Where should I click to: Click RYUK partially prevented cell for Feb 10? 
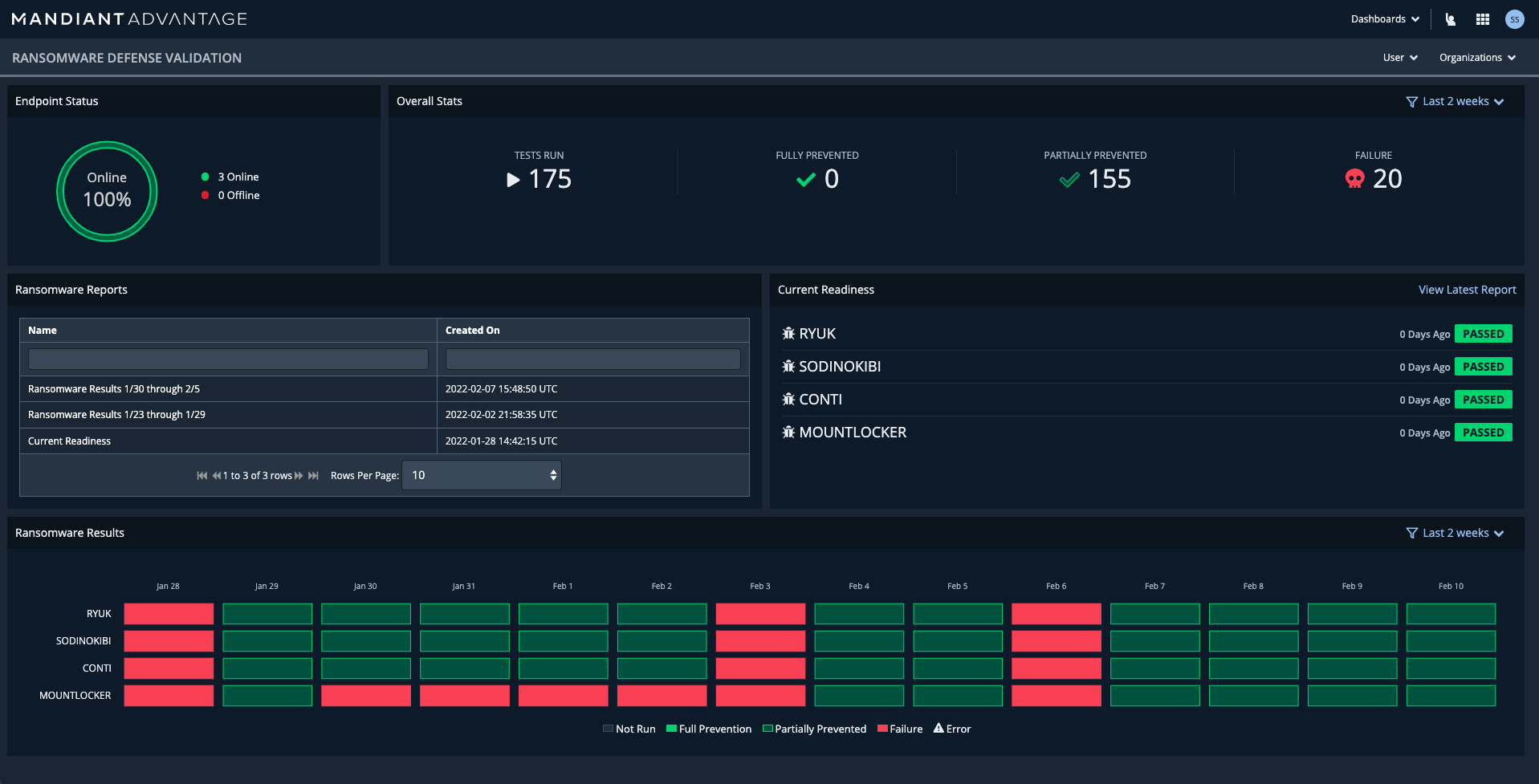pos(1451,614)
